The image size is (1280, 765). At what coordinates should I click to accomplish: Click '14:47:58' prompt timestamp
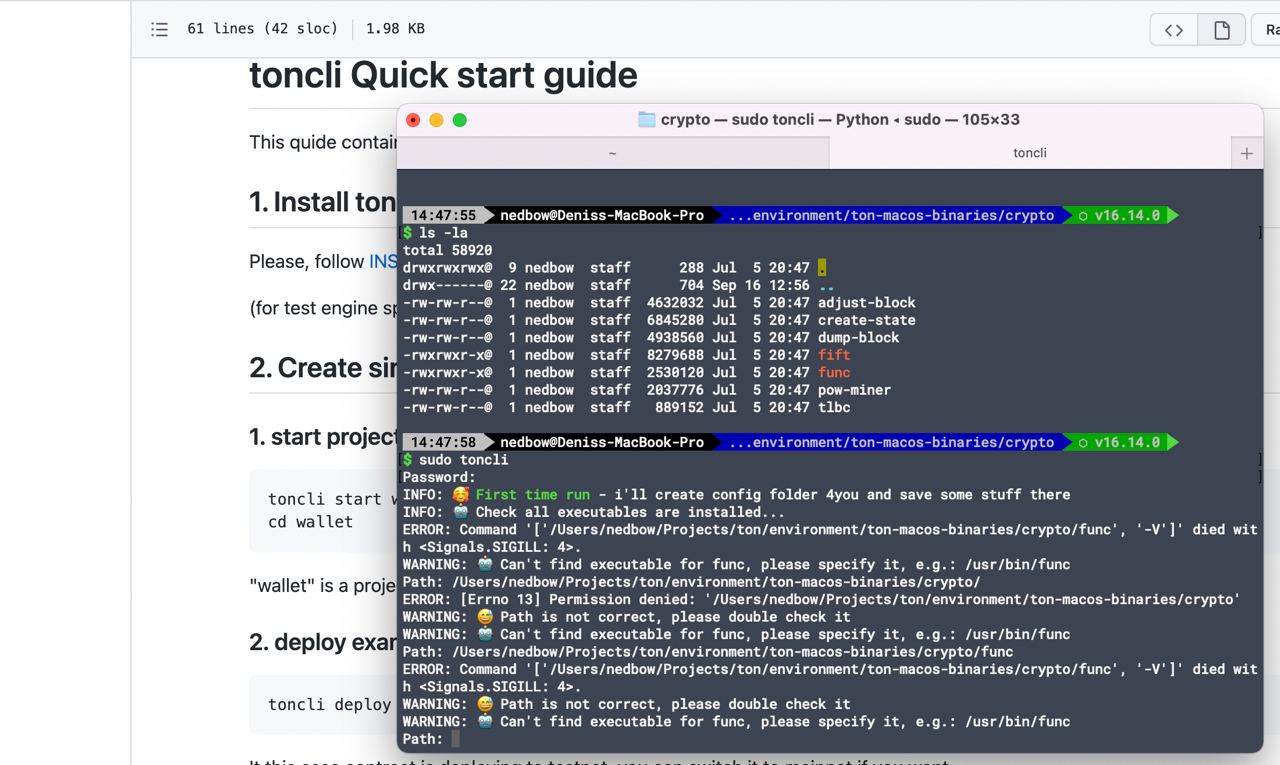tap(443, 442)
